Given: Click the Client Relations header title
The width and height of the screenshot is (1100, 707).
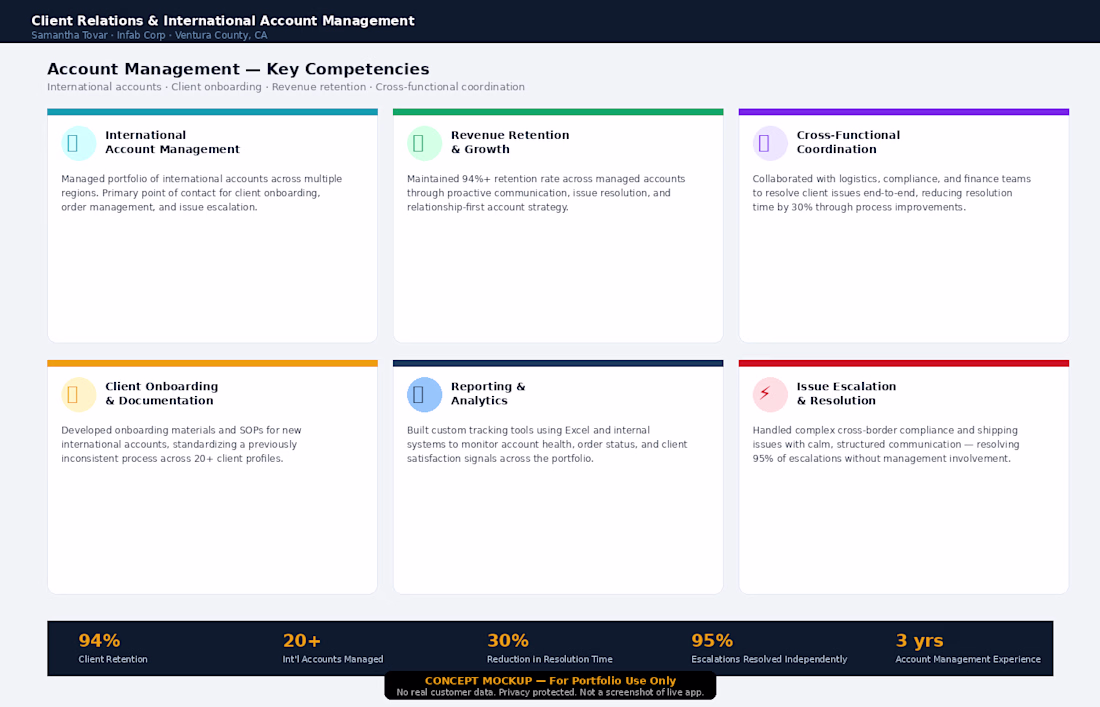Looking at the screenshot, I should pos(223,20).
